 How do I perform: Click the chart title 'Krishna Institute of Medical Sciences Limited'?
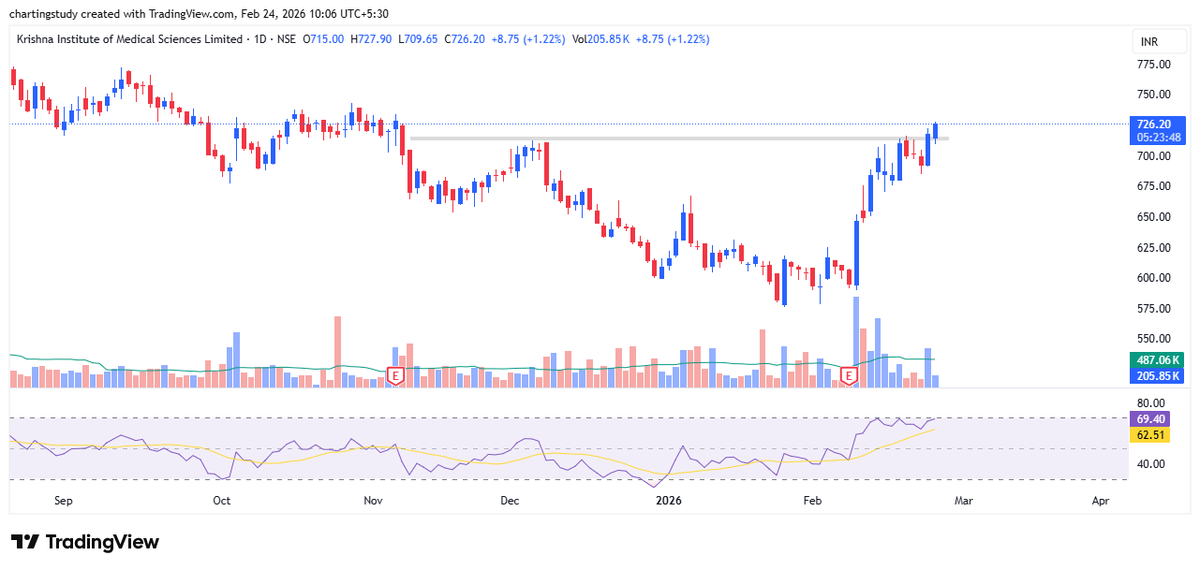coord(130,39)
